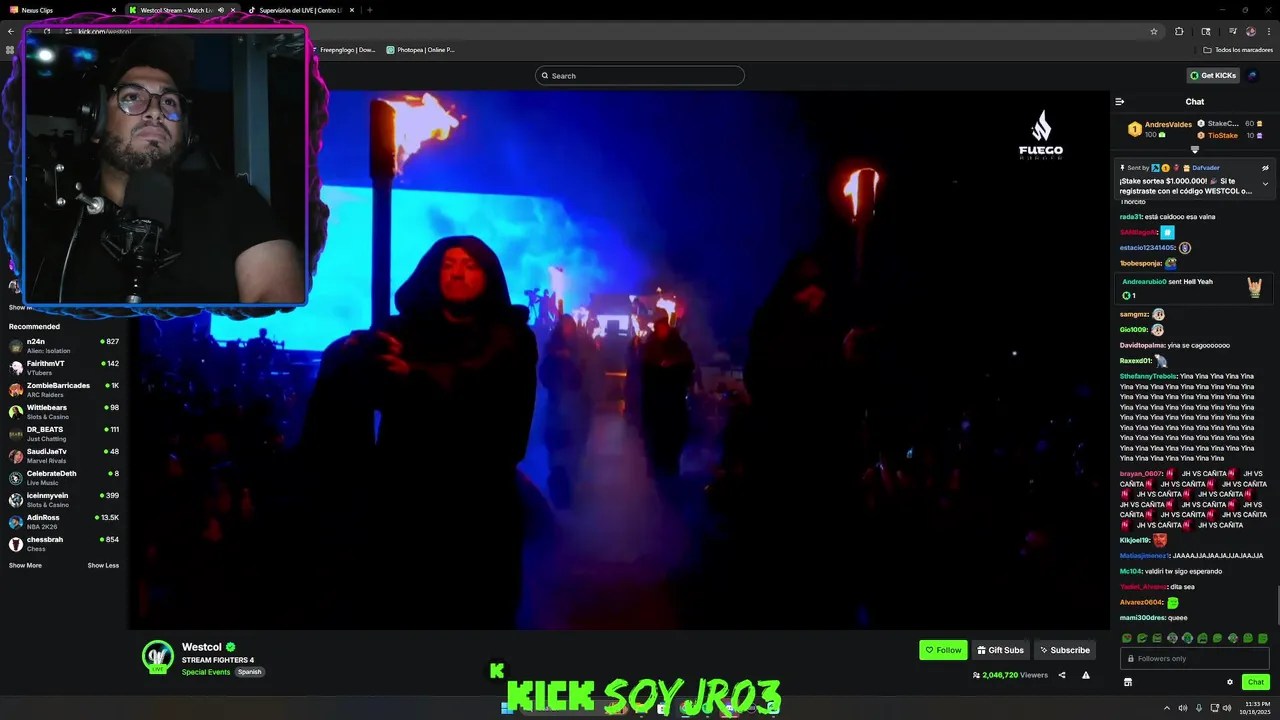Open recommended channel ZombieBarricades
Viewport: 1280px width, 720px height.
(x=64, y=390)
